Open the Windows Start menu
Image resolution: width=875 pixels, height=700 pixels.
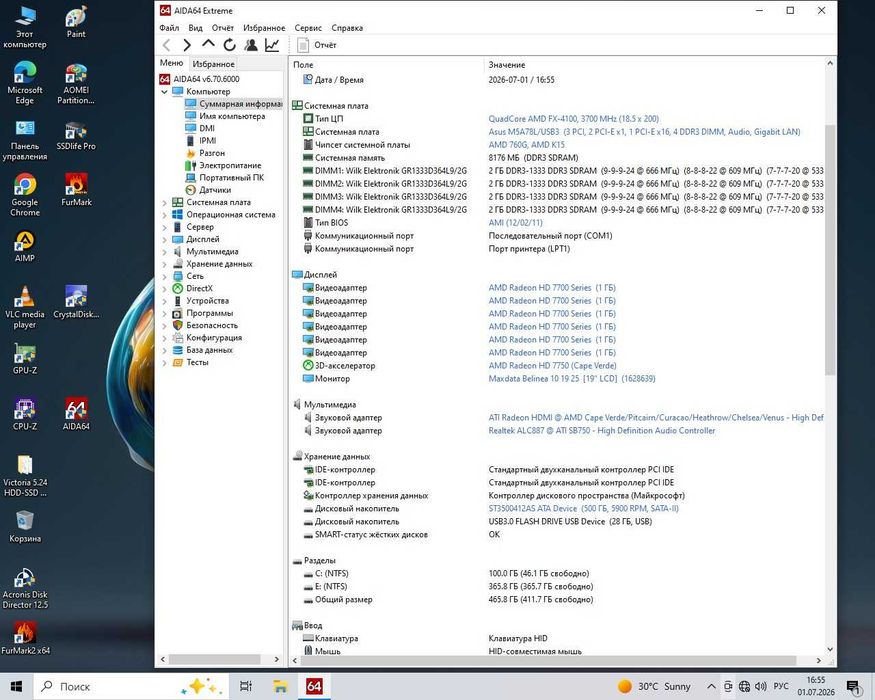pos(16,686)
